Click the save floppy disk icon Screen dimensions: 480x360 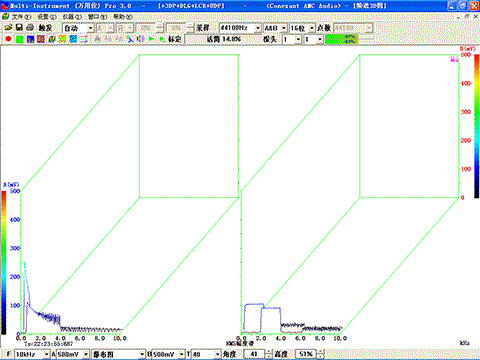(x=19, y=28)
